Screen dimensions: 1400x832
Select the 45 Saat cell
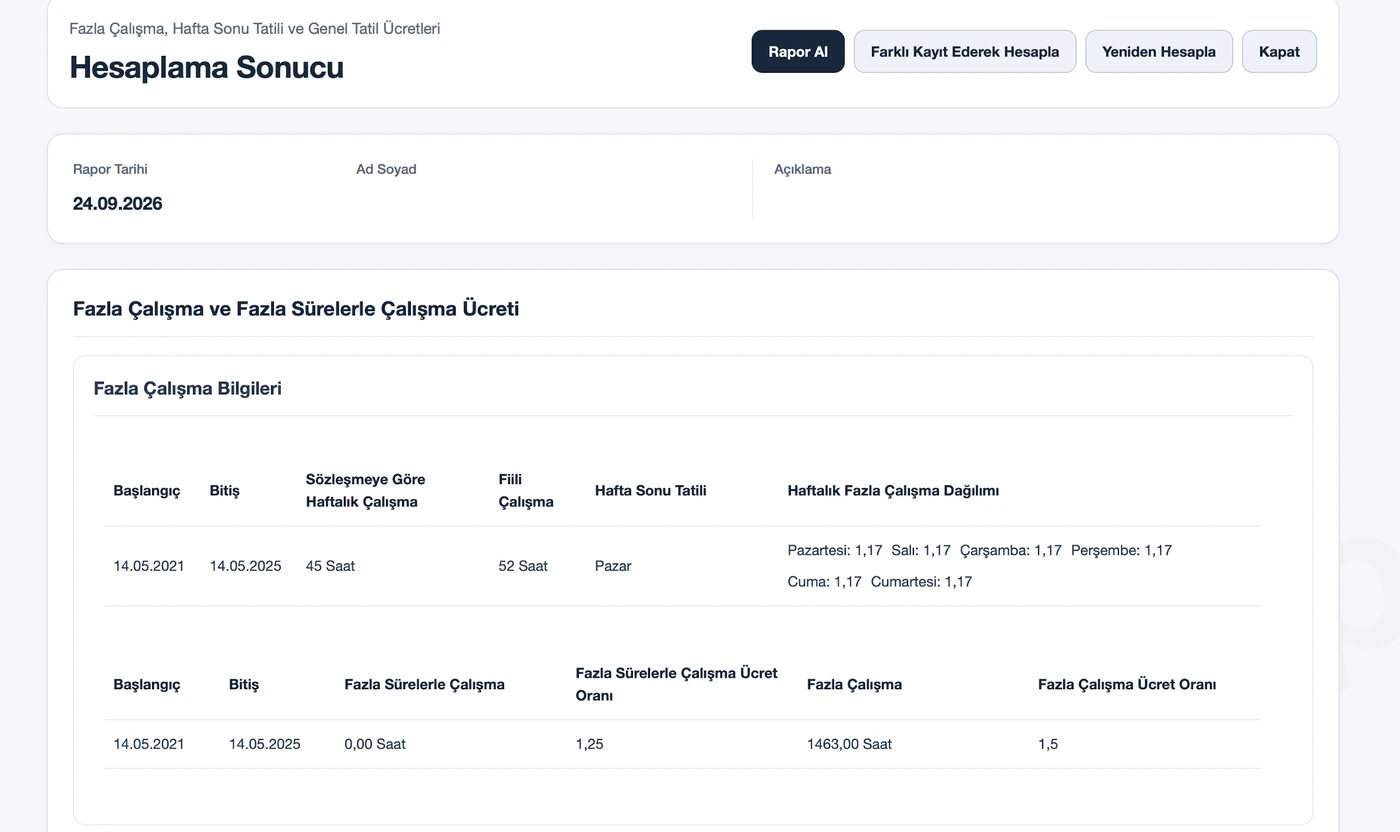(331, 566)
